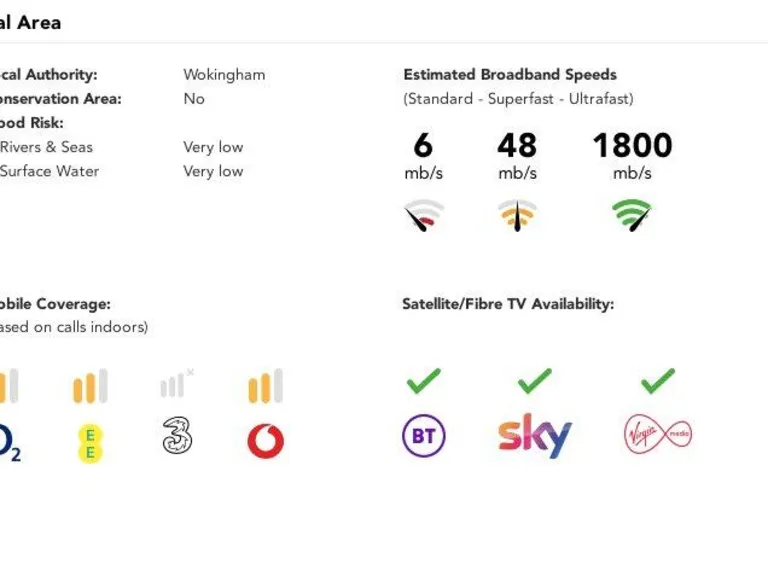
Task: Click the orange superfast speed gauge icon
Action: 517,215
